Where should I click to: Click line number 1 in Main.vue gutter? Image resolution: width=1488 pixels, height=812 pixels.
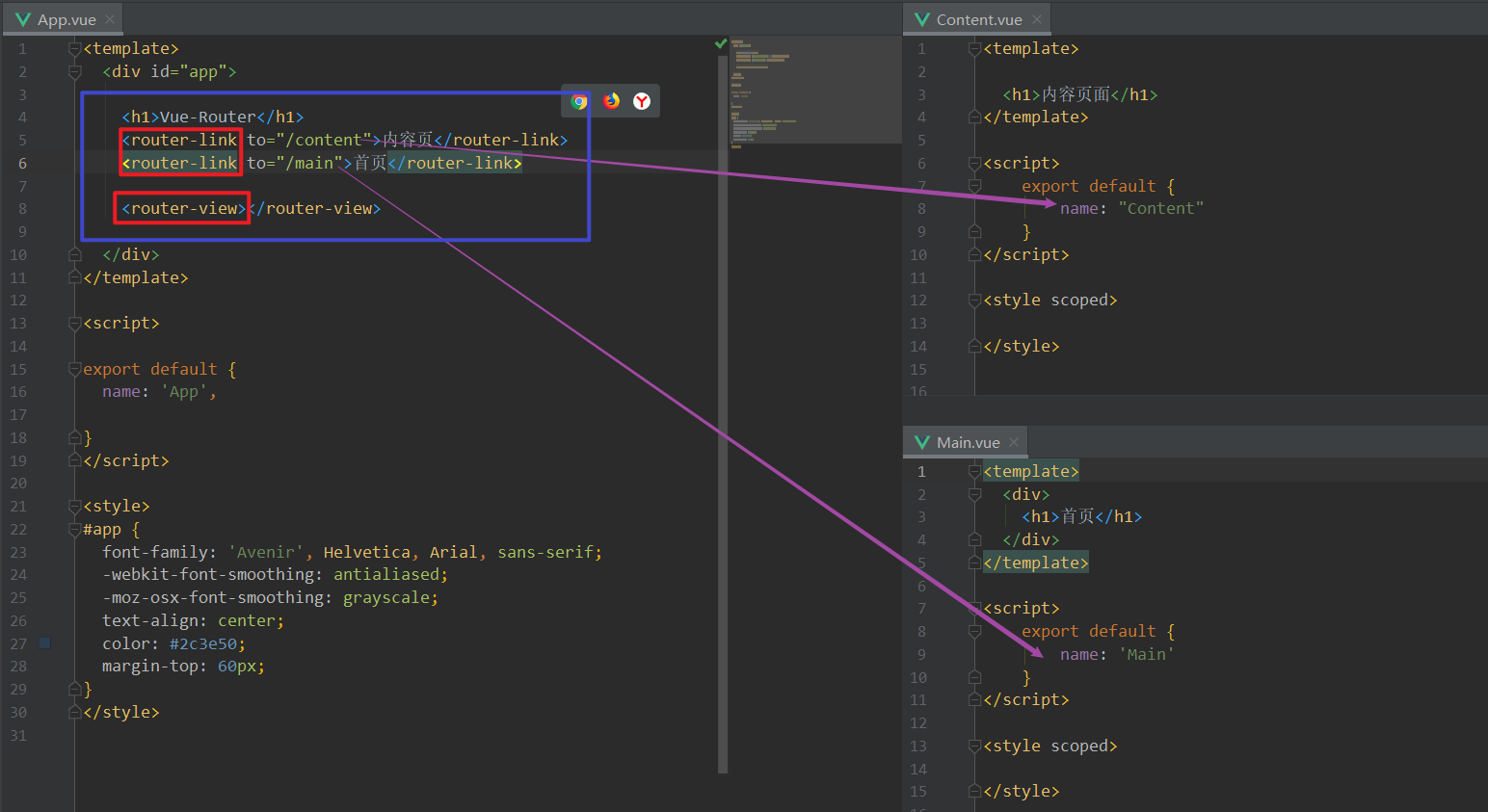[x=921, y=471]
